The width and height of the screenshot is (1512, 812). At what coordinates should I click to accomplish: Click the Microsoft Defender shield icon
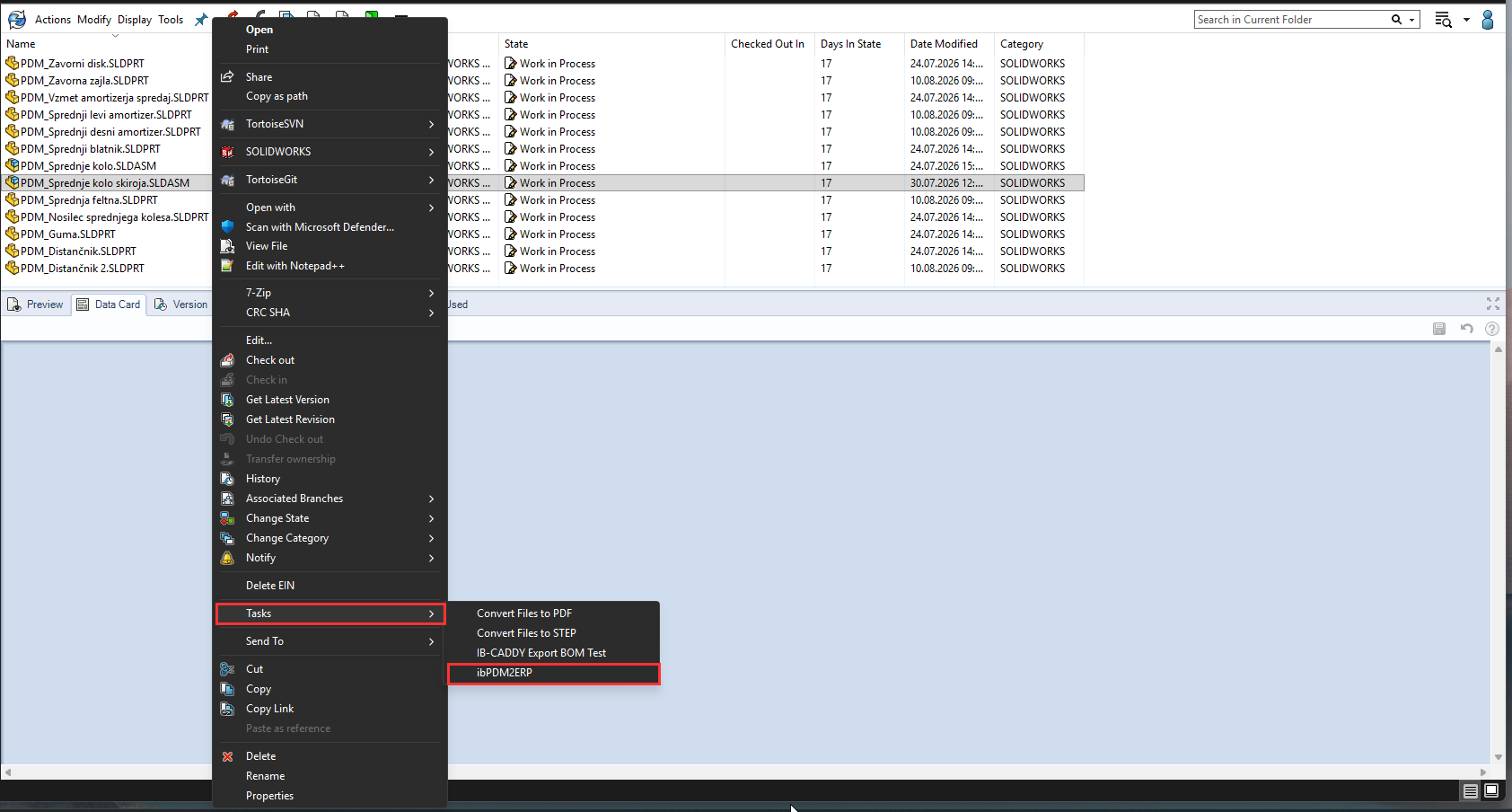[x=228, y=227]
